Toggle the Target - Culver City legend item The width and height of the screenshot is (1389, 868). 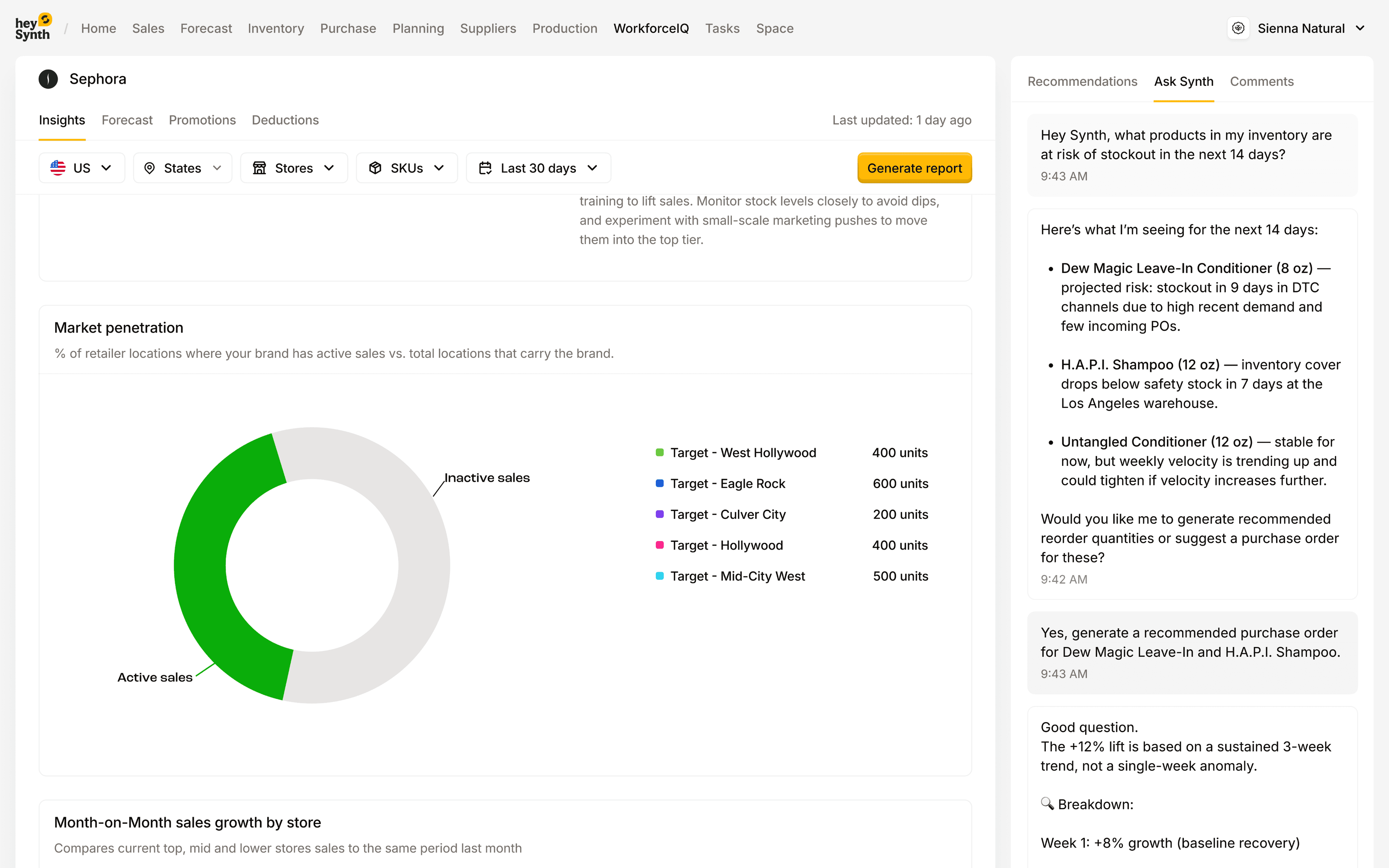tap(728, 514)
